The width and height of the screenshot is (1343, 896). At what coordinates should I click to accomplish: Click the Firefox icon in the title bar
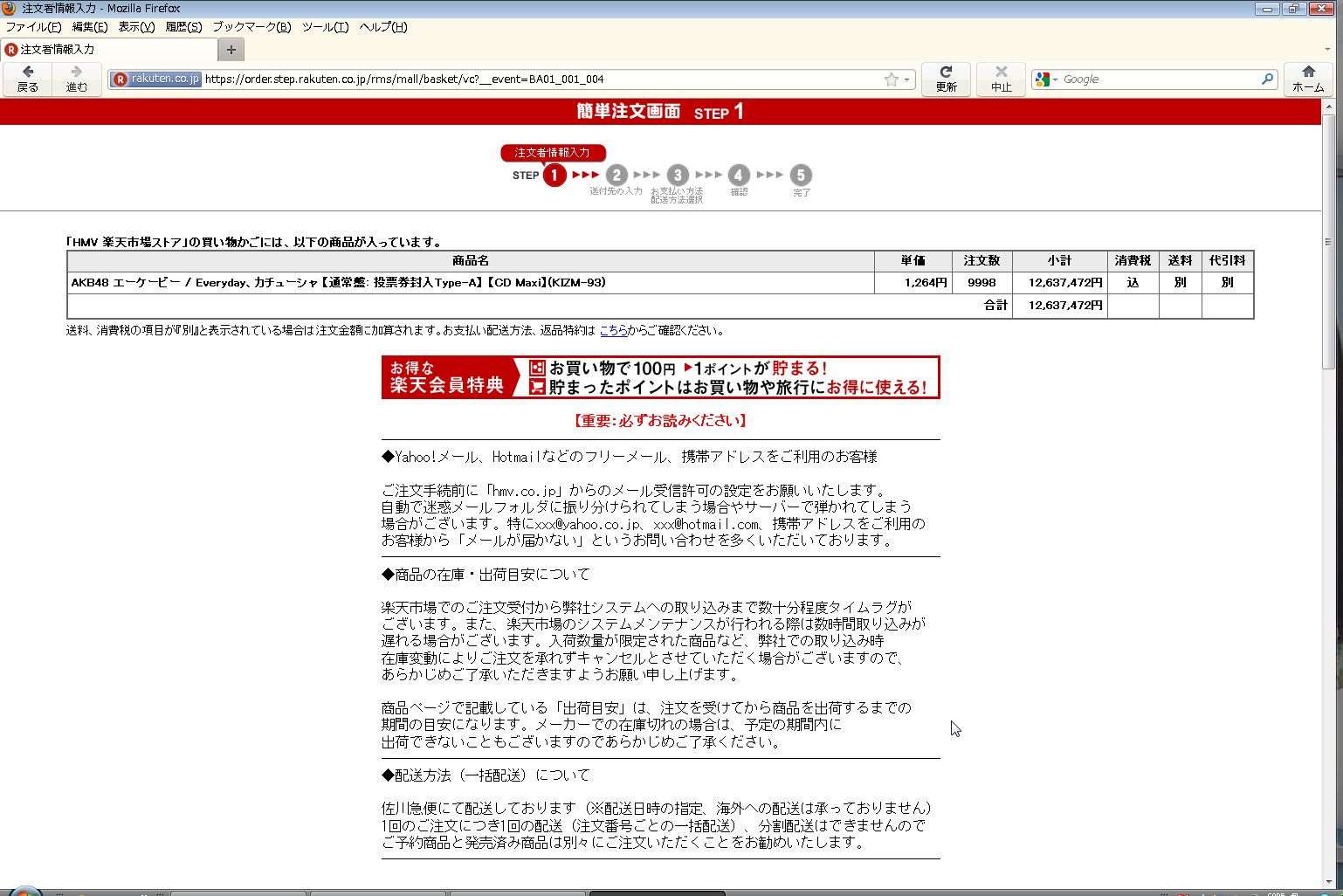[x=10, y=9]
